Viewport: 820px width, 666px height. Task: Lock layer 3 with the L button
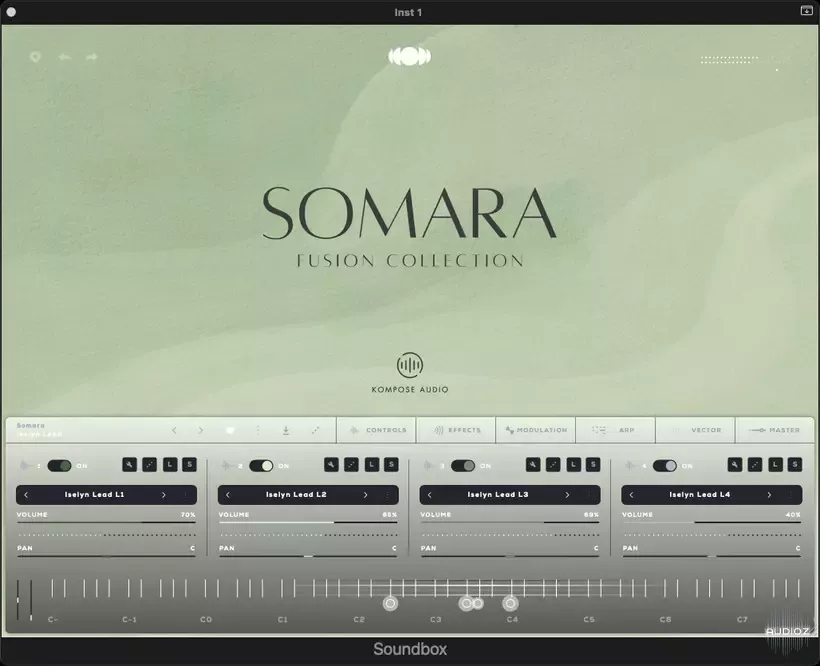(x=574, y=464)
